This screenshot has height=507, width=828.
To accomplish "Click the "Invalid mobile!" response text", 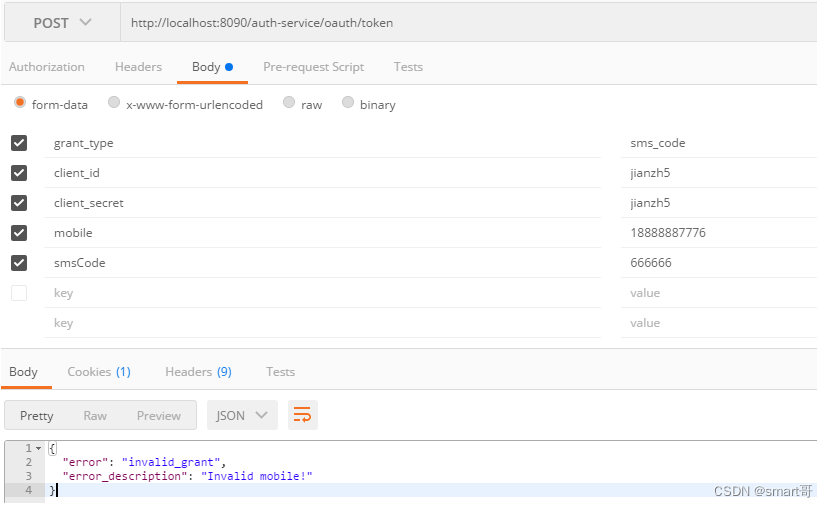I will click(x=257, y=476).
